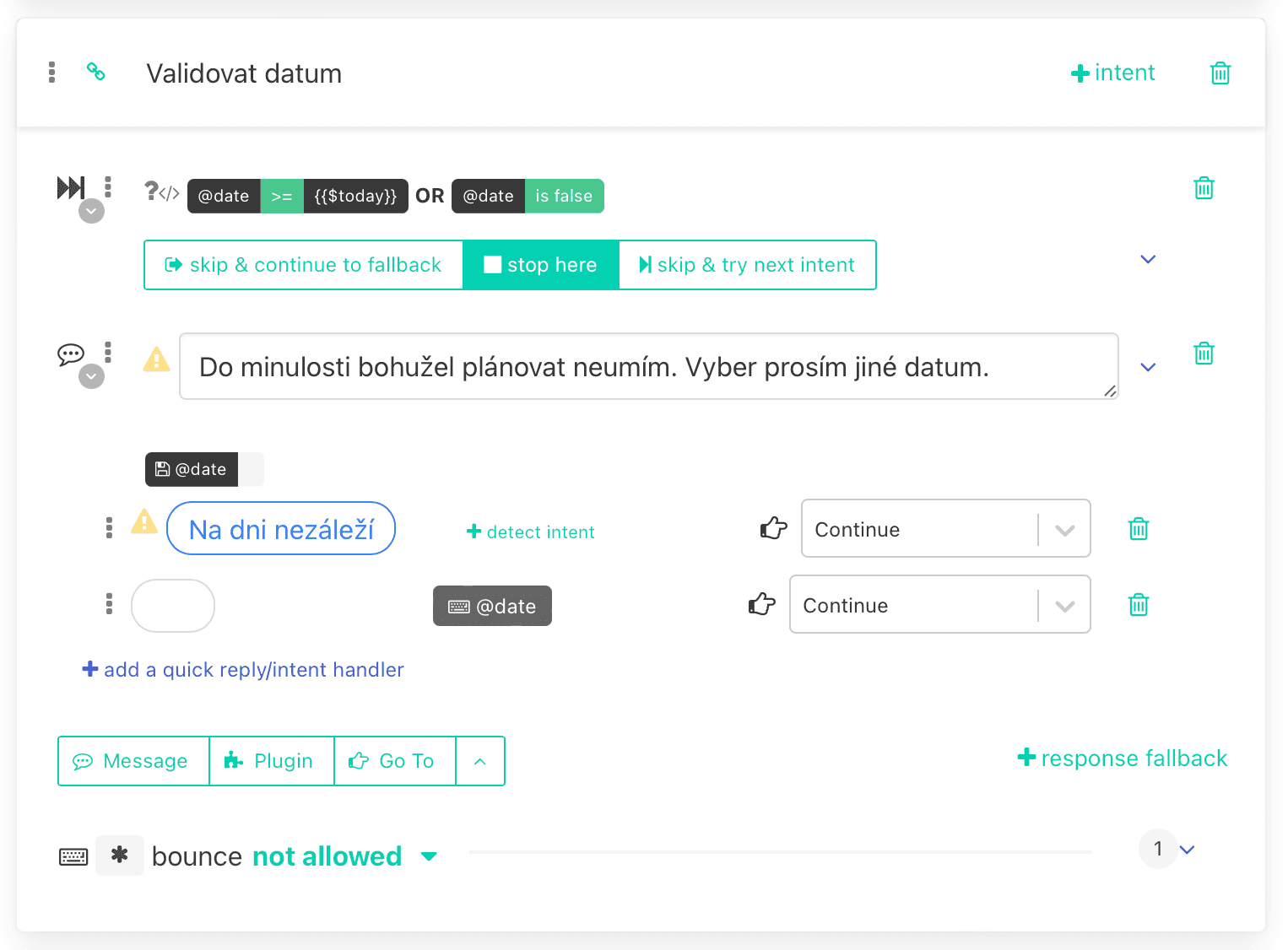1288x950 pixels.
Task: Expand message options chevron beside text box
Action: pos(1148,367)
